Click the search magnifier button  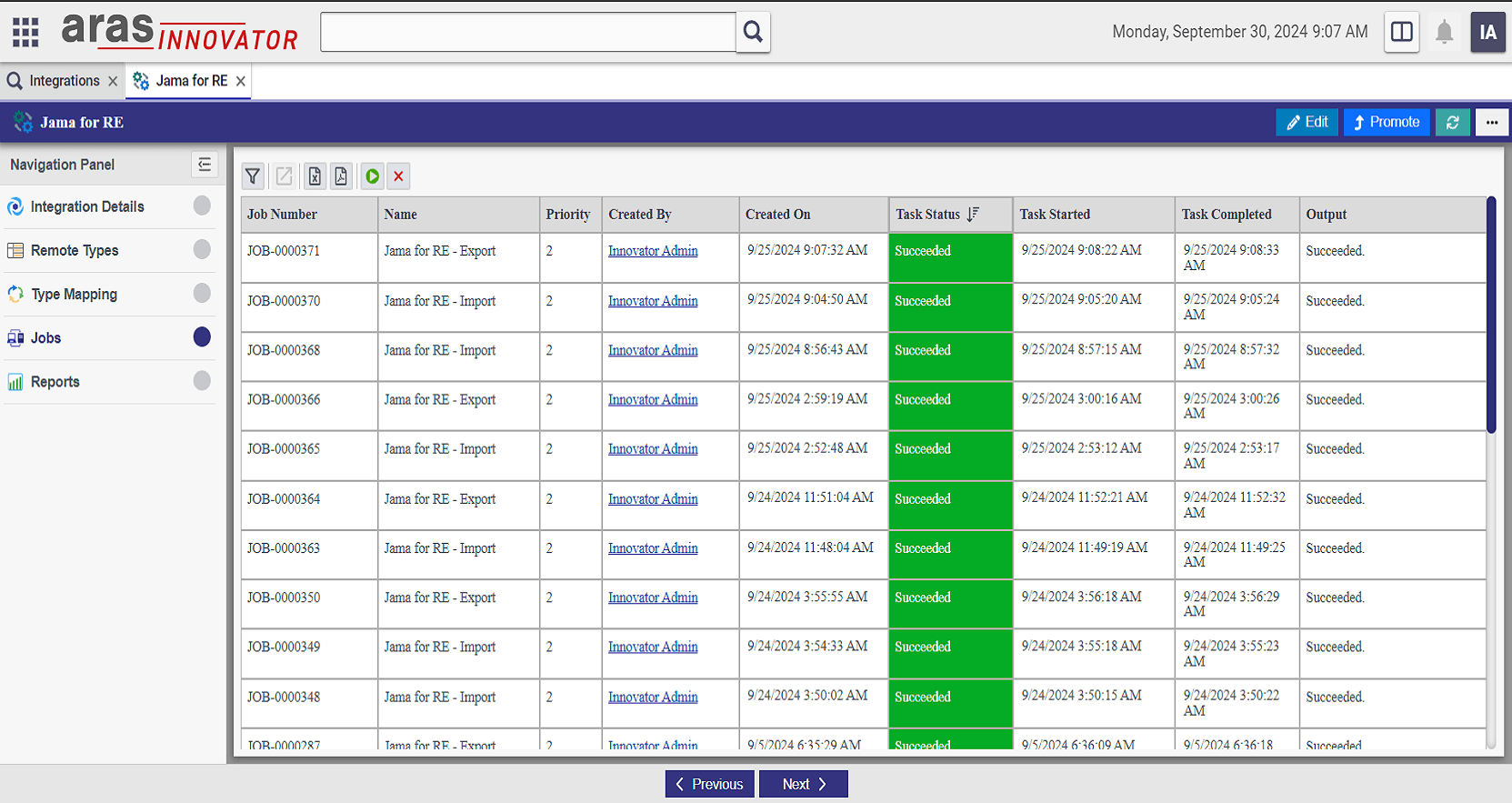(753, 32)
